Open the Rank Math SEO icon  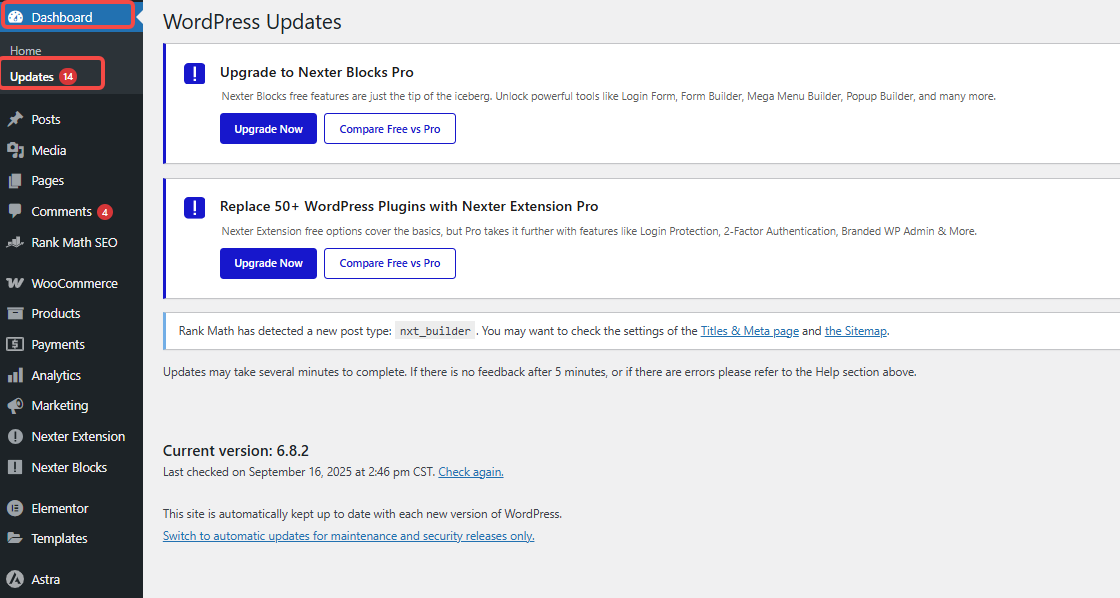click(x=15, y=242)
